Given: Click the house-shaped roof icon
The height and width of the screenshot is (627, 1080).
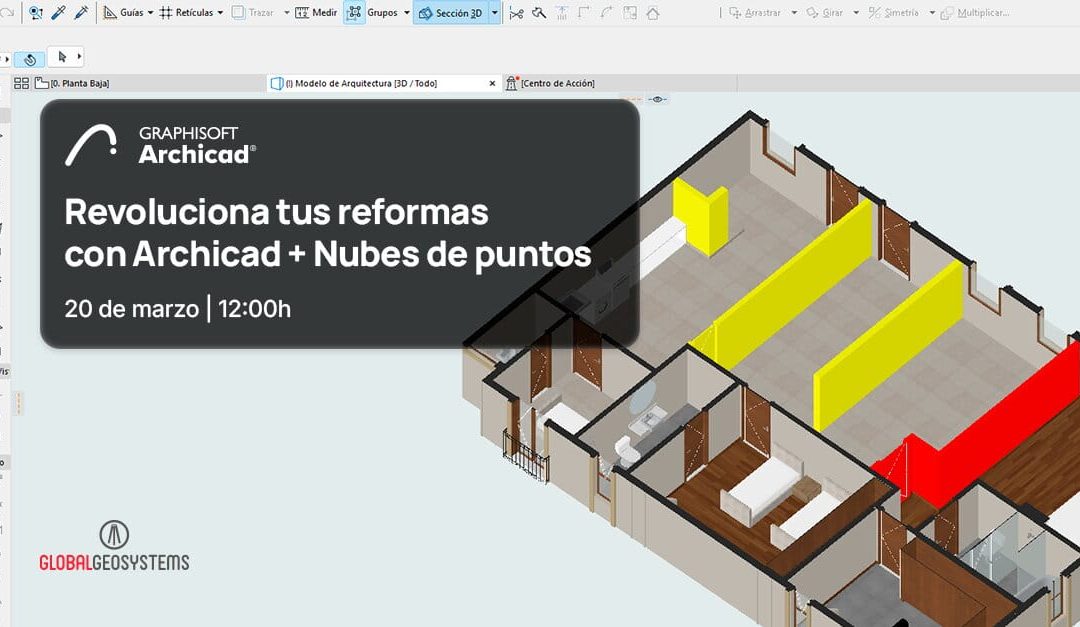Looking at the screenshot, I should pyautogui.click(x=652, y=13).
